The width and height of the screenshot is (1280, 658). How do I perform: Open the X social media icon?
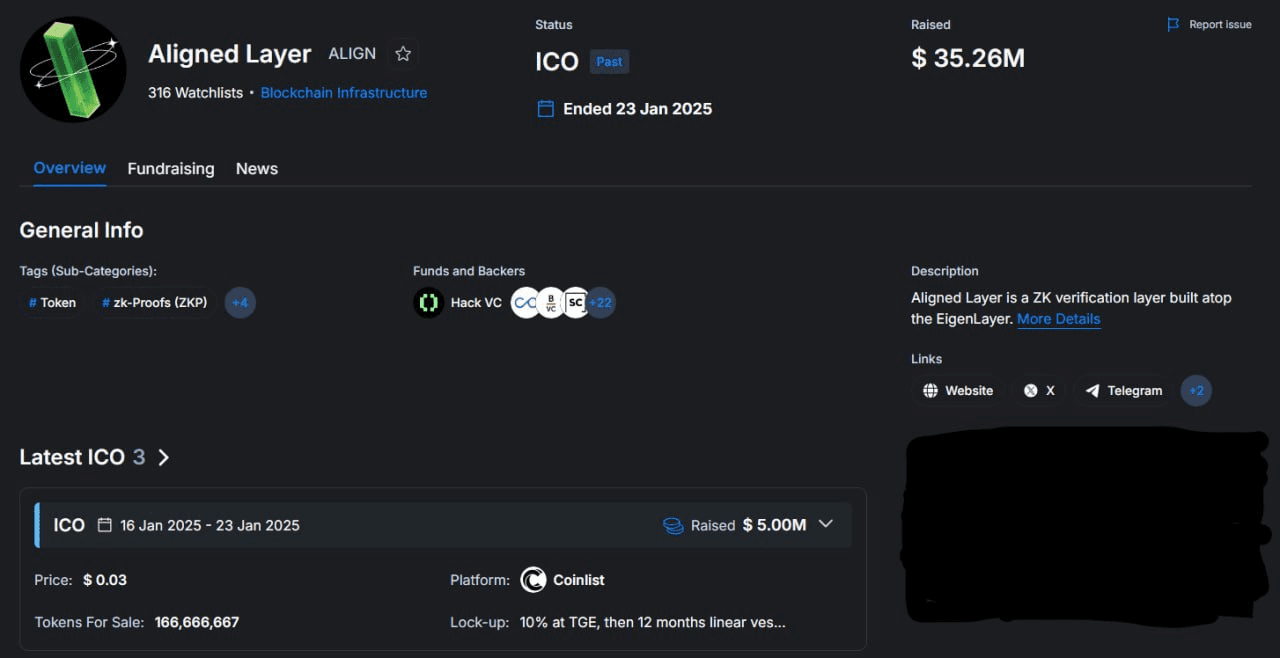(1029, 390)
